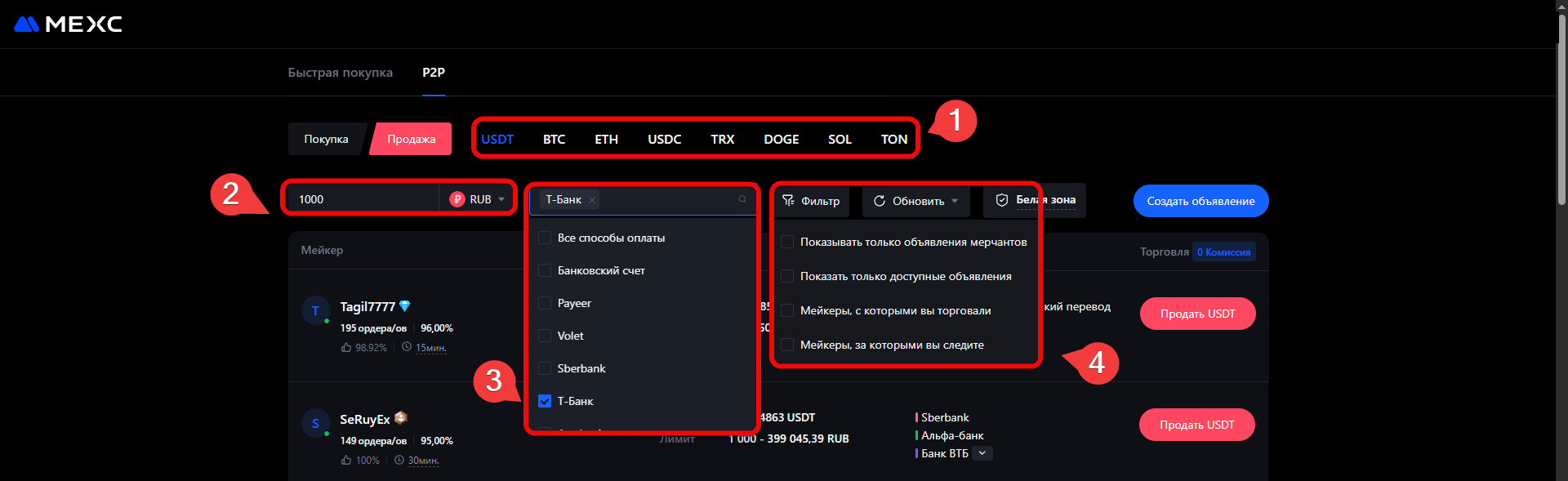Open the RUB currency dropdown
Viewport: 1568px width, 481px height.
click(x=501, y=199)
